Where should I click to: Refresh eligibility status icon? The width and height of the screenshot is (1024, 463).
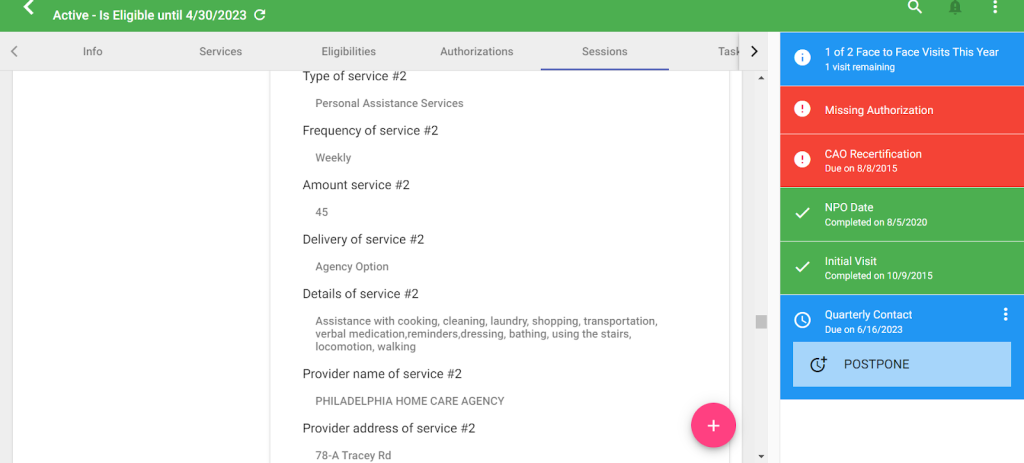pyautogui.click(x=259, y=14)
